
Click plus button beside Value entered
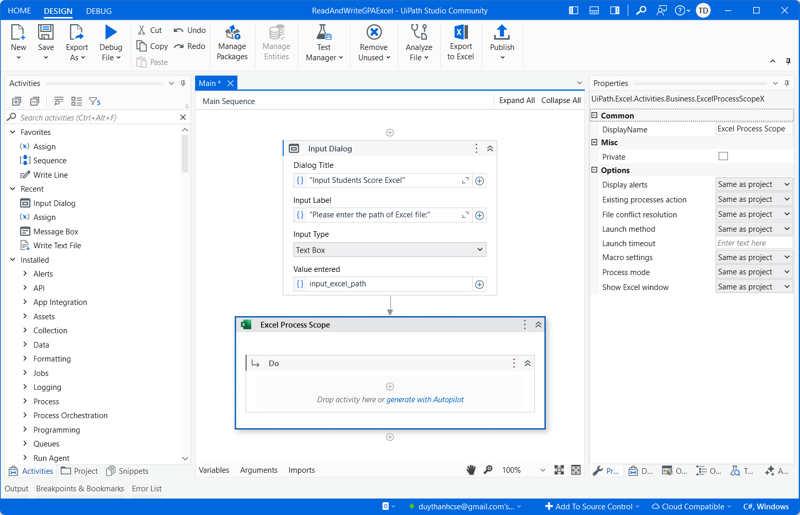click(x=480, y=284)
